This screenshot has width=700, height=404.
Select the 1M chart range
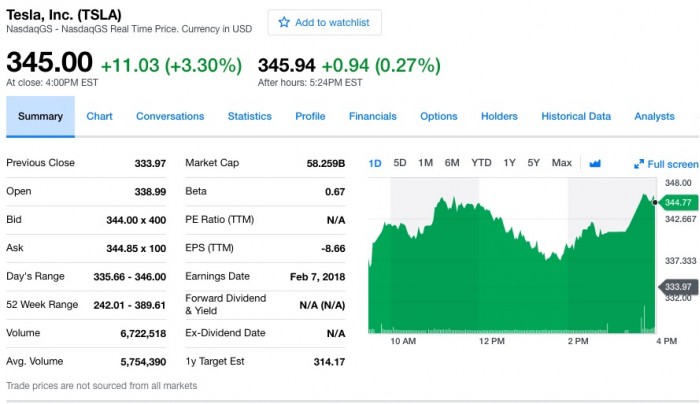[x=425, y=163]
